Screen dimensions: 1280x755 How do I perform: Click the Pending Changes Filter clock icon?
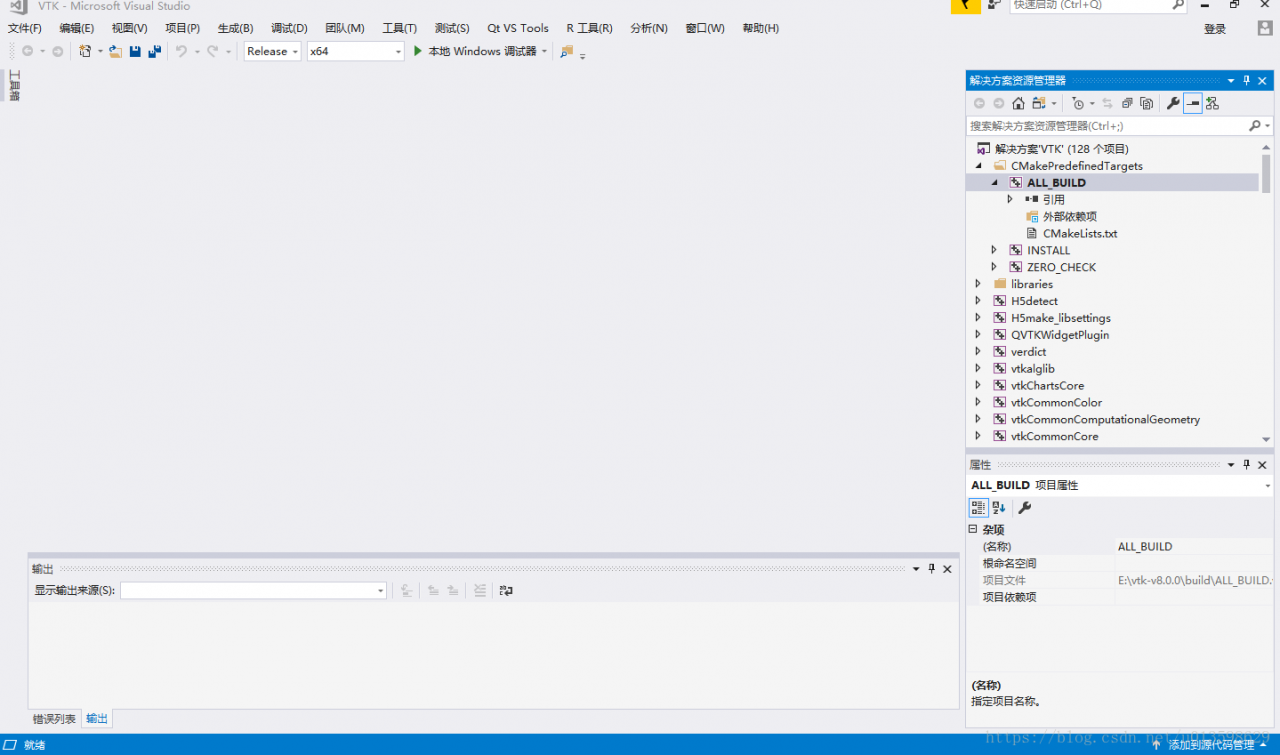pos(1078,103)
